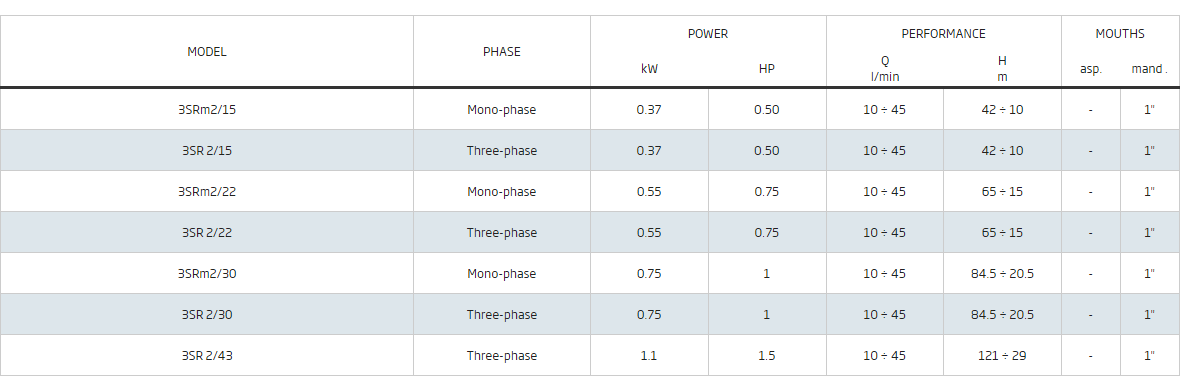Image resolution: width=1186 pixels, height=386 pixels.
Task: Click the 1.1 kW value cell
Action: tap(649, 355)
